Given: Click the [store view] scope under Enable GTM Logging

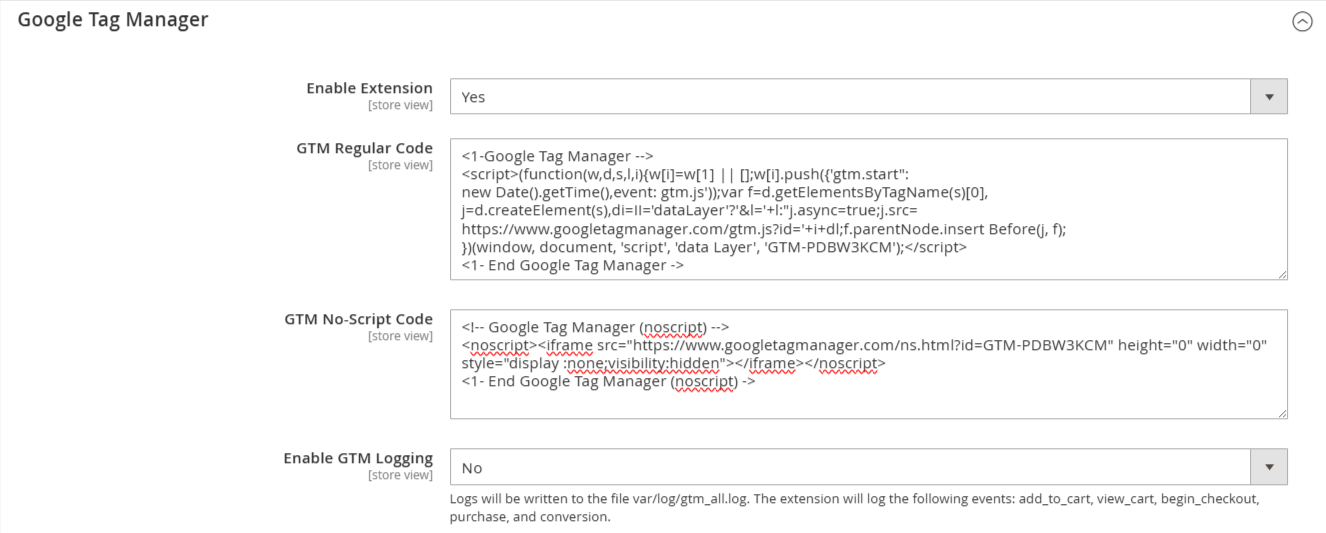Looking at the screenshot, I should point(400,475).
